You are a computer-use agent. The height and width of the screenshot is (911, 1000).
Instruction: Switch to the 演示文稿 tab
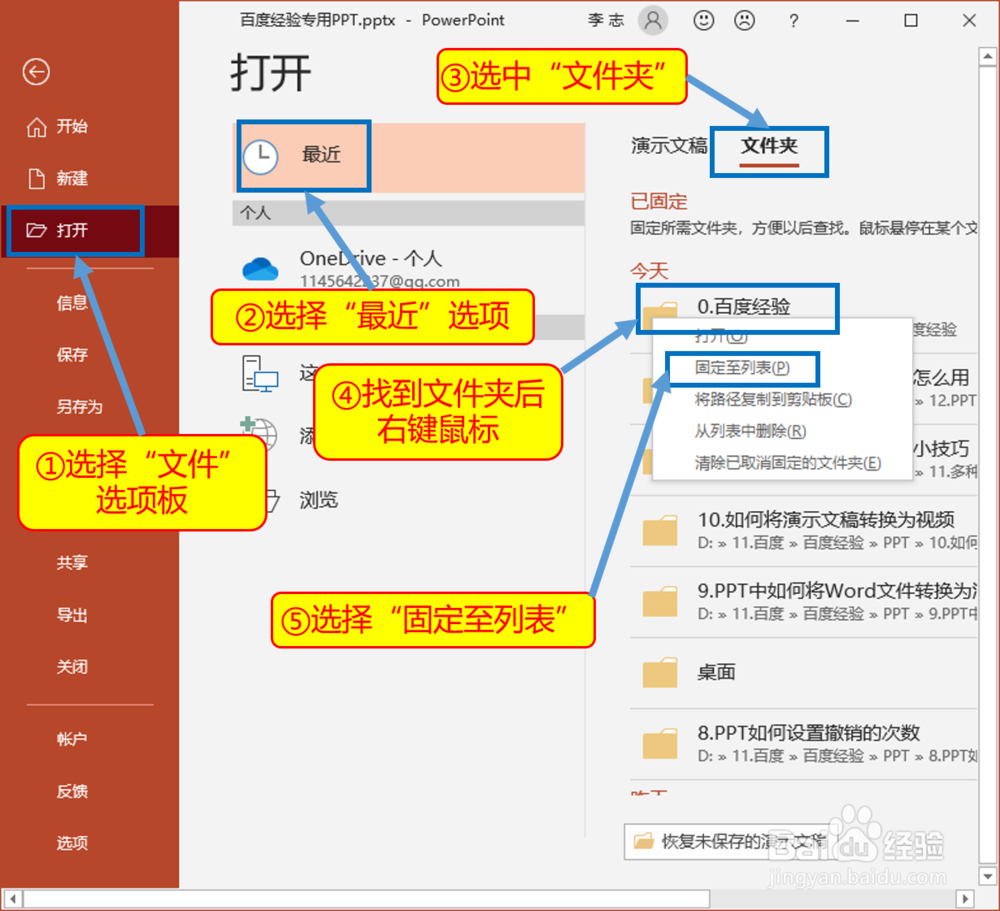[x=669, y=146]
